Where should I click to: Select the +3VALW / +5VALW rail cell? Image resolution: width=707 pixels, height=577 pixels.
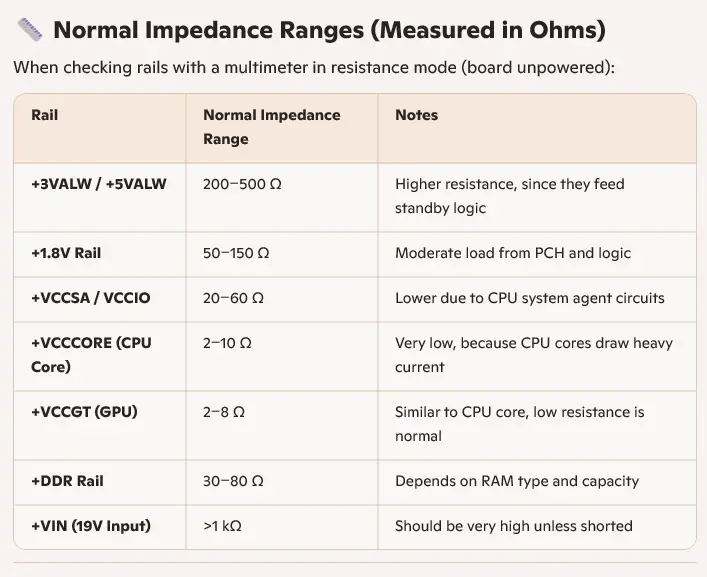coord(98,184)
